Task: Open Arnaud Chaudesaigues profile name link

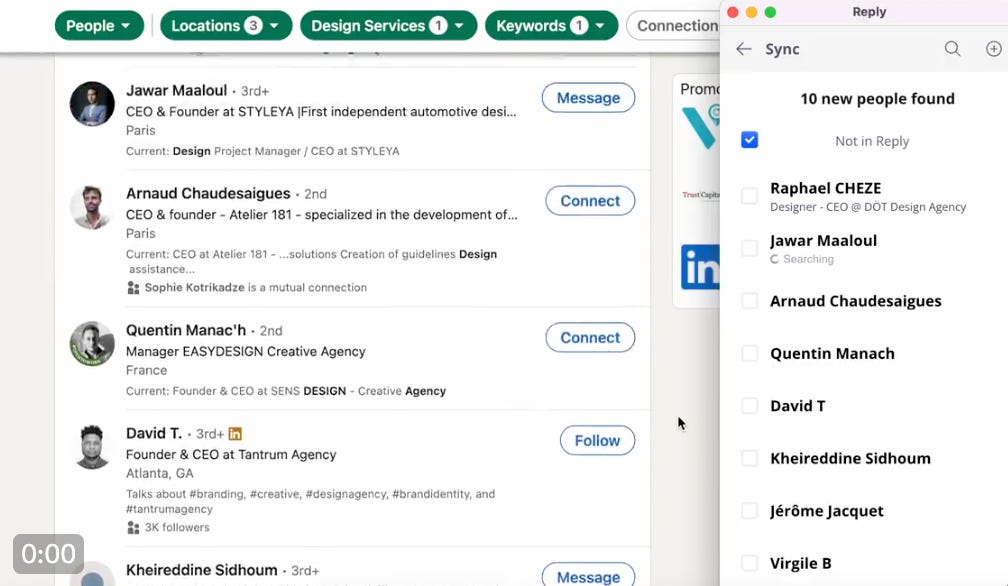Action: 208,193
